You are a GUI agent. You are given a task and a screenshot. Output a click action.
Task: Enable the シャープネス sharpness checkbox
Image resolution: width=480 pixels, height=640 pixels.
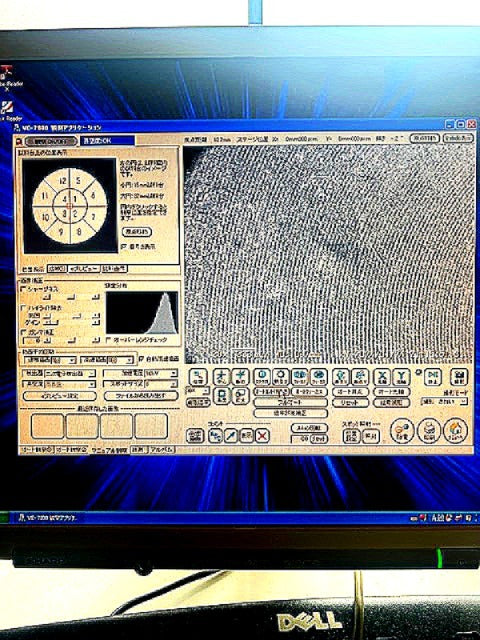[x=23, y=289]
